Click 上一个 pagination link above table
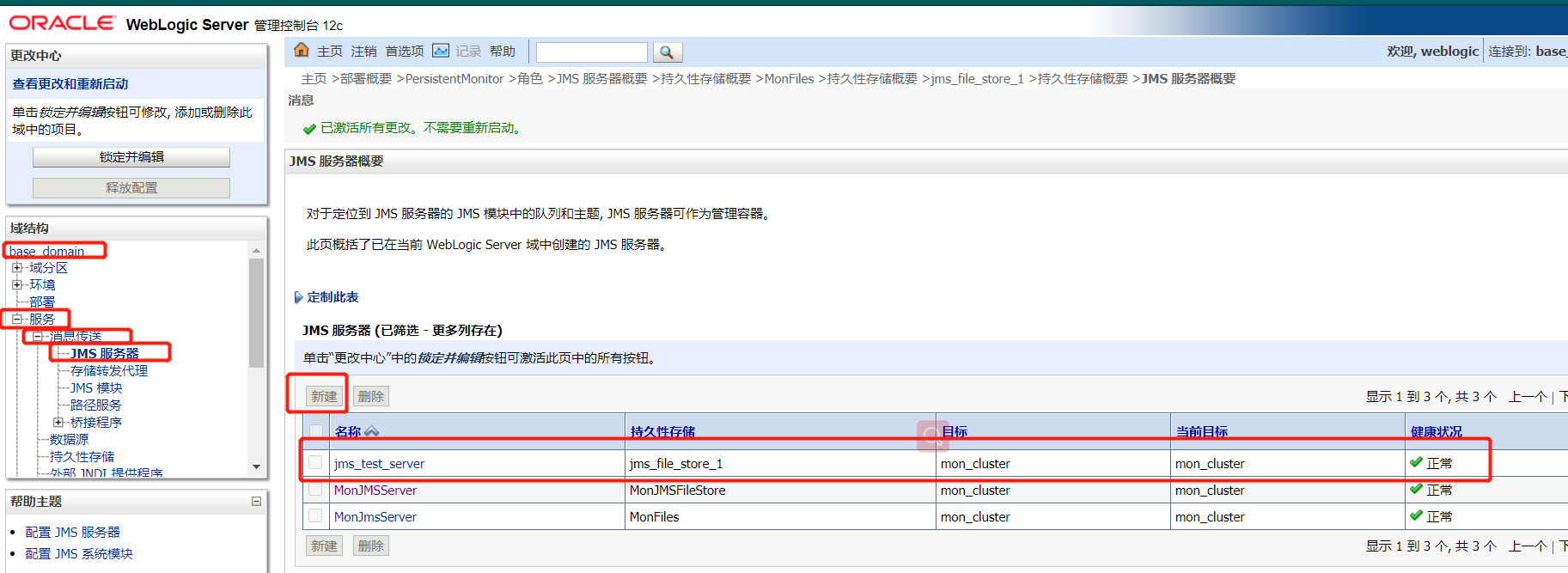The width and height of the screenshot is (1568, 573). [x=1528, y=396]
